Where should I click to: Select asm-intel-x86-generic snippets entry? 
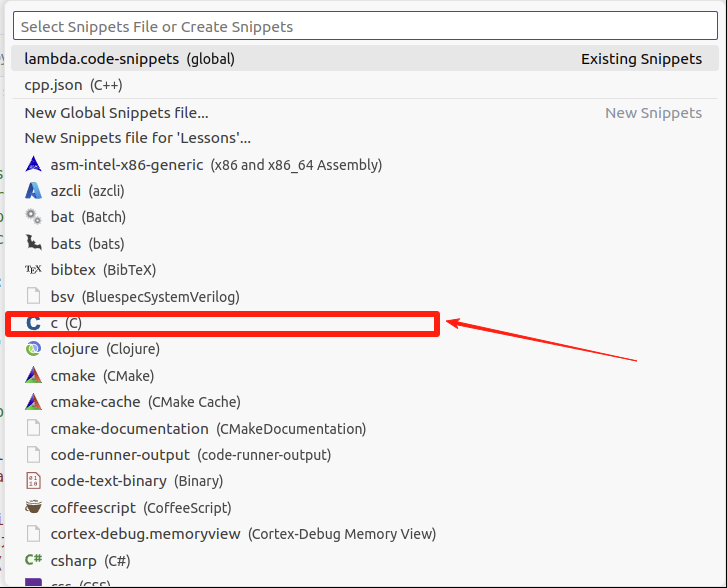365,165
